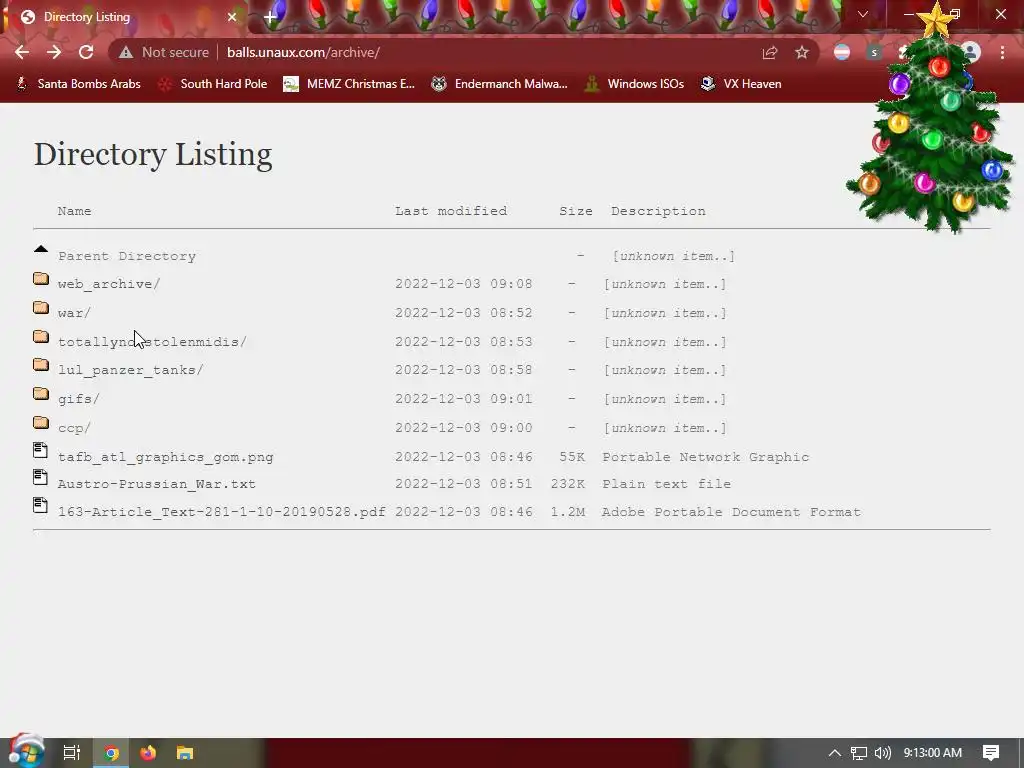1024x768 pixels.
Task: Open the web_archive/ folder
Action: coord(109,284)
